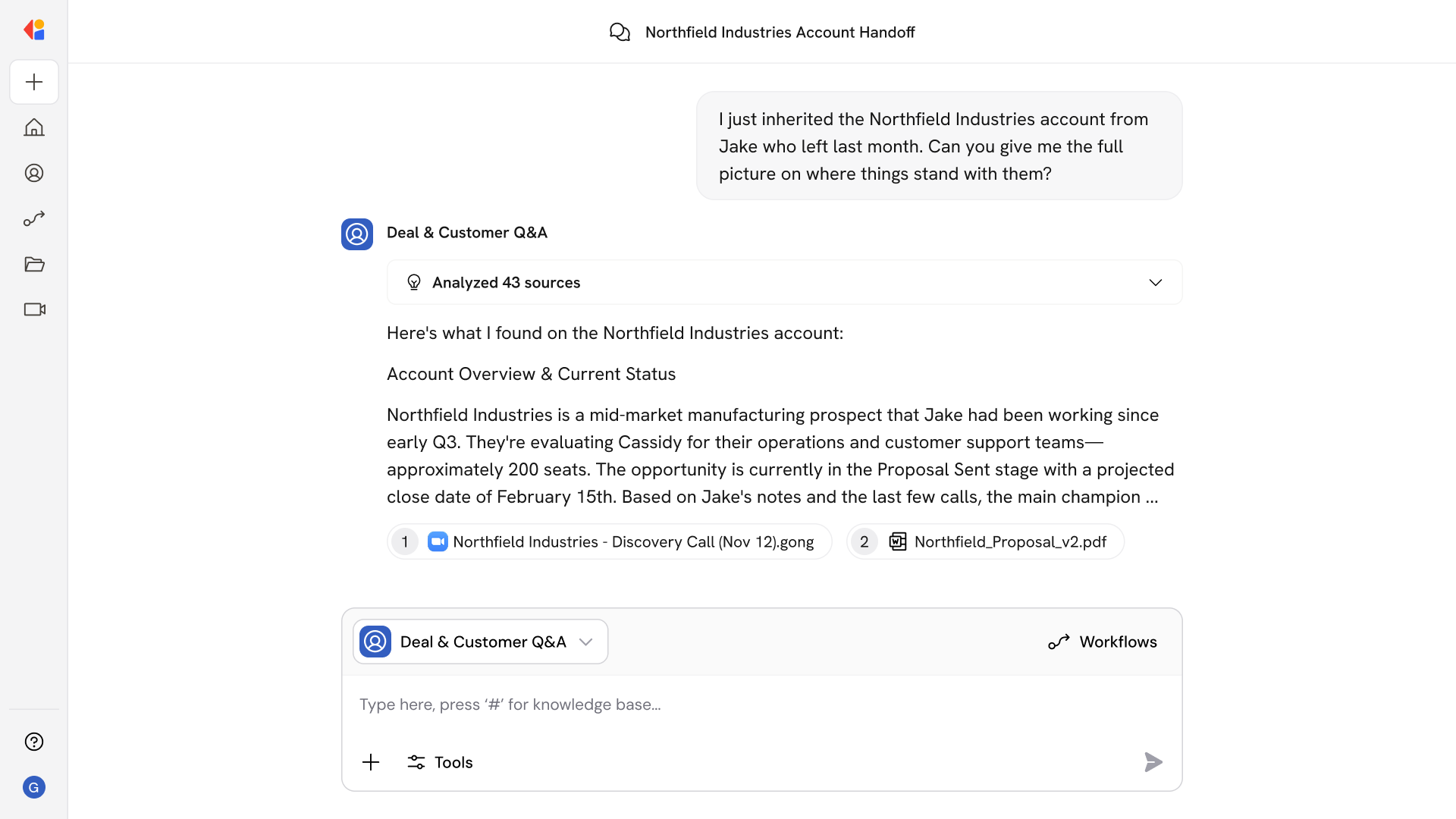Open the Assistants section in the sidebar
1456x819 pixels.
[34, 173]
